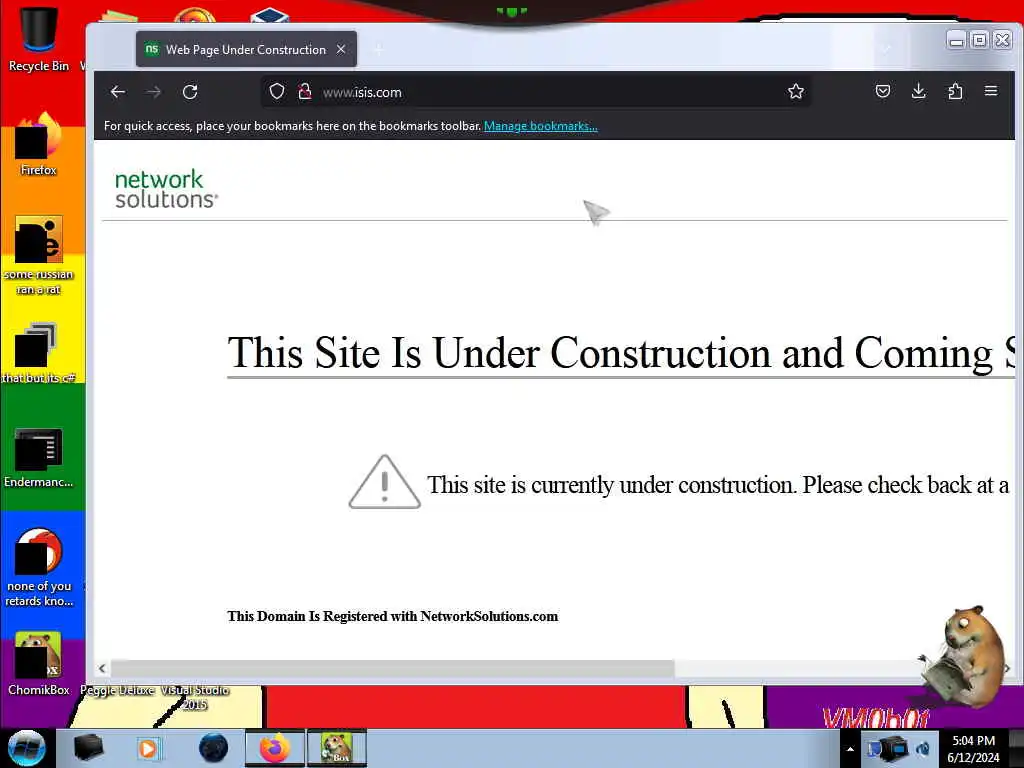Image resolution: width=1024 pixels, height=768 pixels.
Task: Maximize the Firefox window
Action: coord(979,40)
